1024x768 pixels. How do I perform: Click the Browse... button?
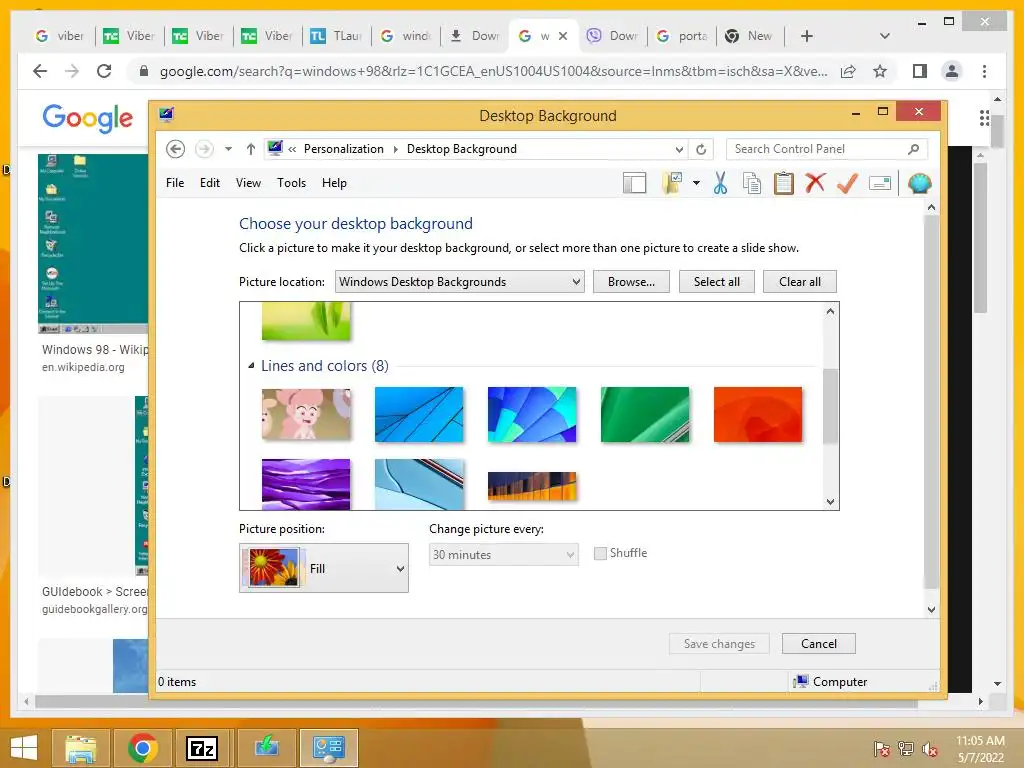pyautogui.click(x=631, y=281)
